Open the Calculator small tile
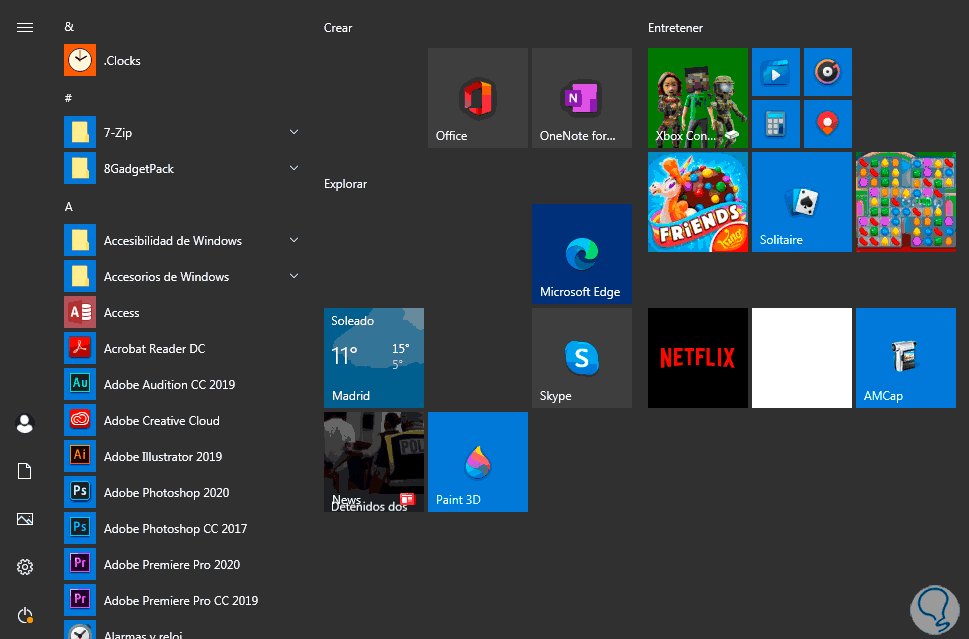The height and width of the screenshot is (639, 969). [776, 124]
